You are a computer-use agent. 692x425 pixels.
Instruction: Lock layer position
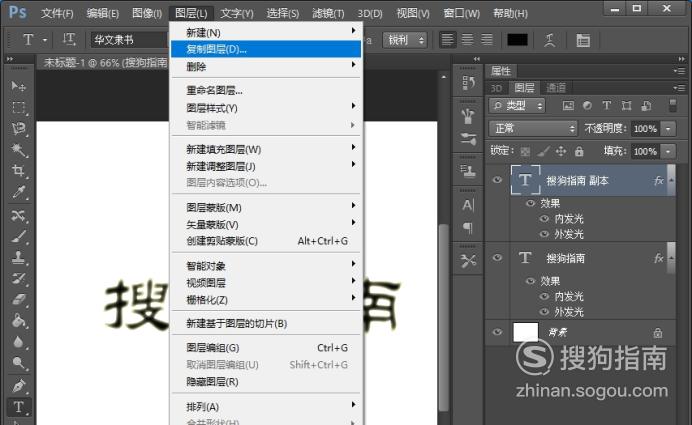click(561, 151)
